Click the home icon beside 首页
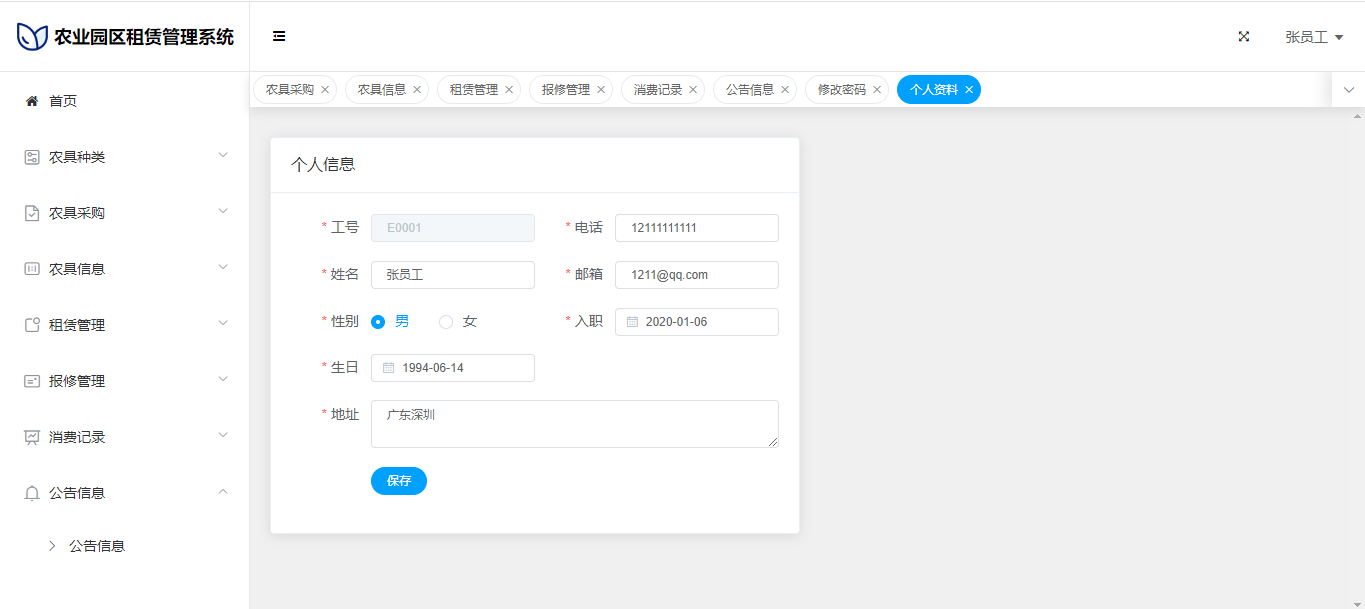The image size is (1365, 609). click(32, 101)
